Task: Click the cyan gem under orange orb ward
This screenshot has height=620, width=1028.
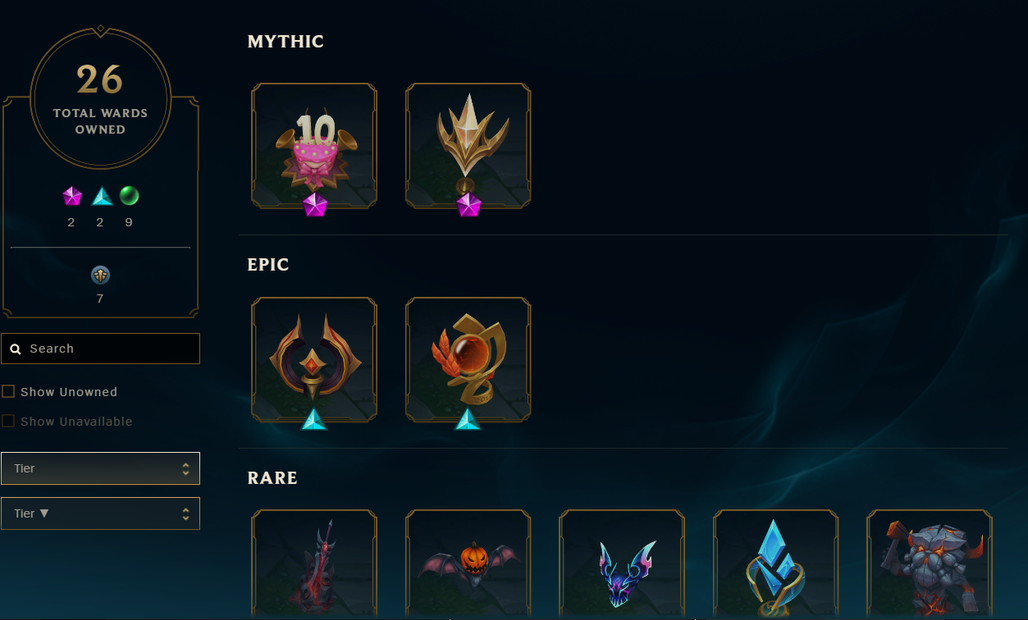Action: 467,419
